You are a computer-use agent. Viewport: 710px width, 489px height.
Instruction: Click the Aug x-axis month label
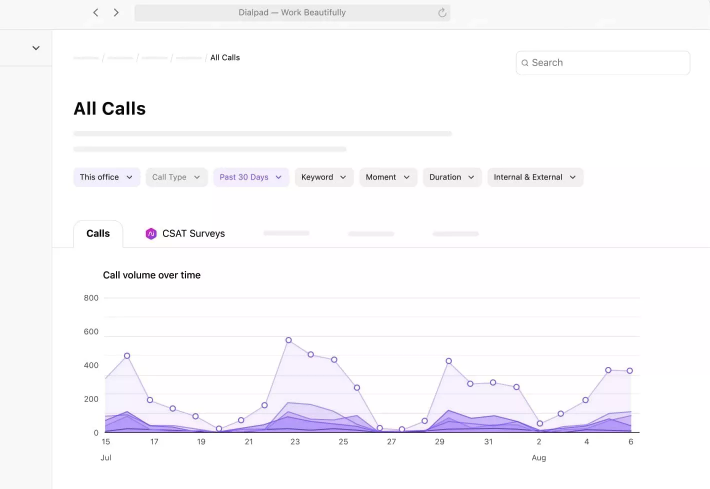click(x=539, y=458)
